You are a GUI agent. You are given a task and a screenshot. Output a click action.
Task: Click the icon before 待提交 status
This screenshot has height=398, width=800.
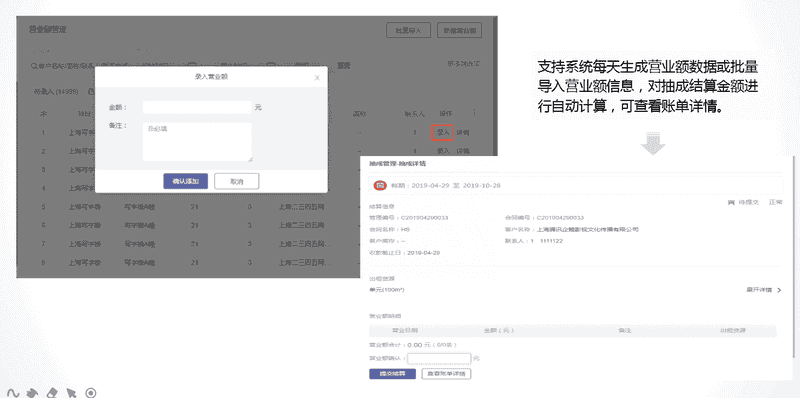tap(731, 203)
